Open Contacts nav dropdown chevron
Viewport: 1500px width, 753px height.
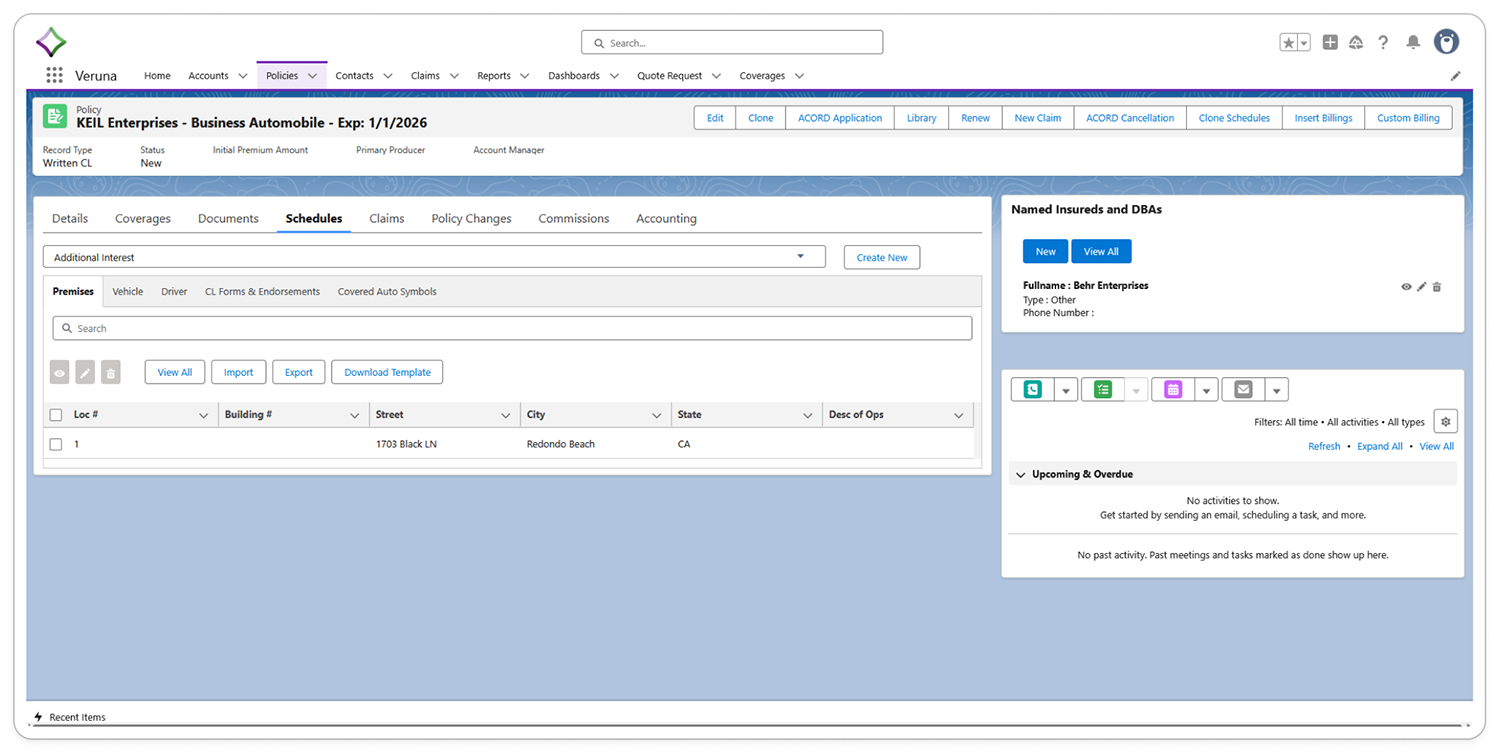click(388, 76)
